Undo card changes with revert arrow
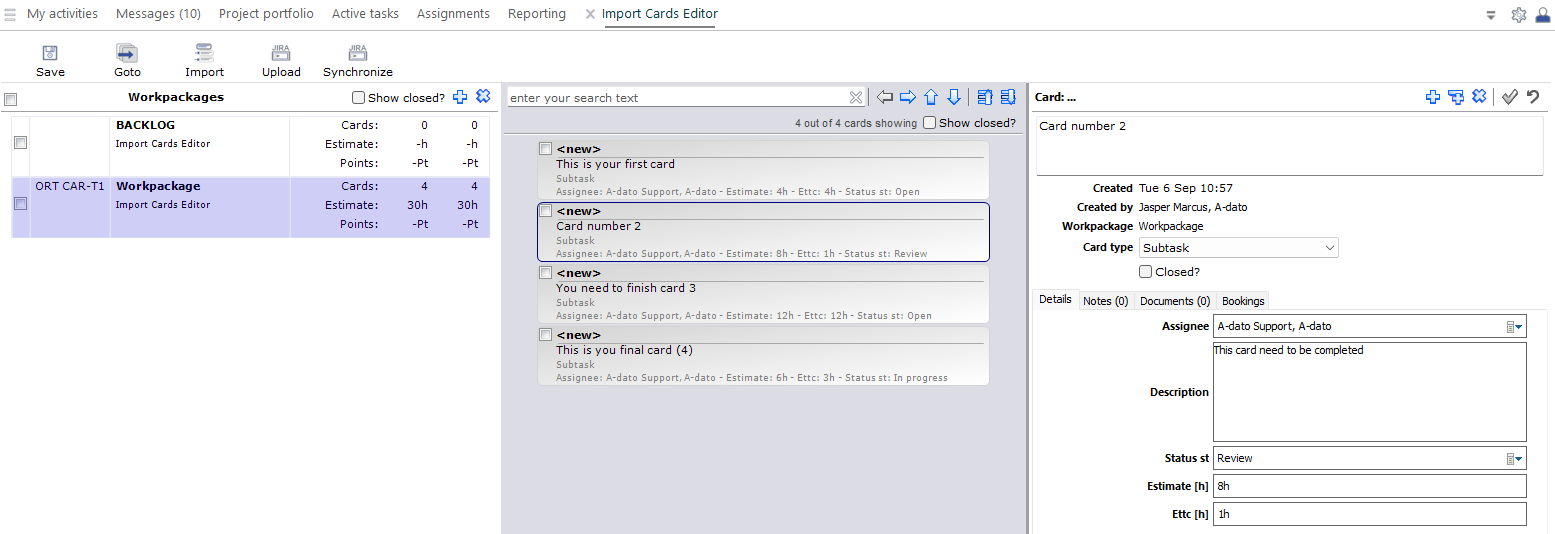This screenshot has height=534, width=1555. [1533, 97]
